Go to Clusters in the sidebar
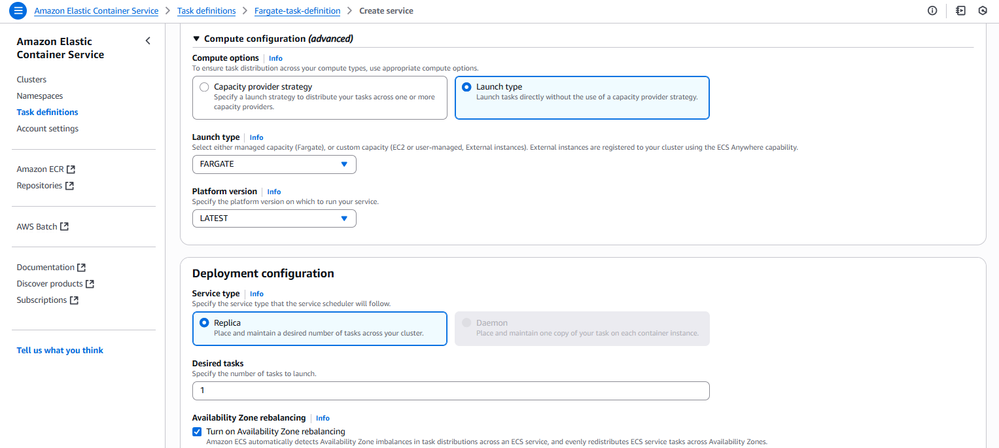The width and height of the screenshot is (999, 448). 31,80
